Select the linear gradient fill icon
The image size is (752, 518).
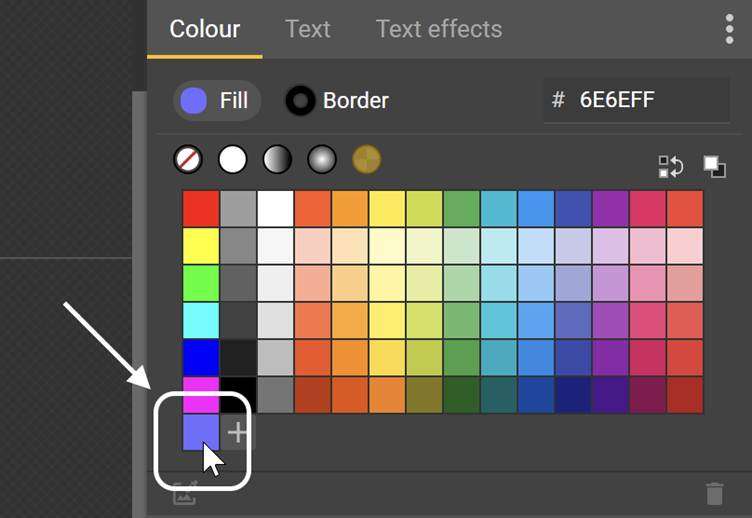(x=277, y=159)
